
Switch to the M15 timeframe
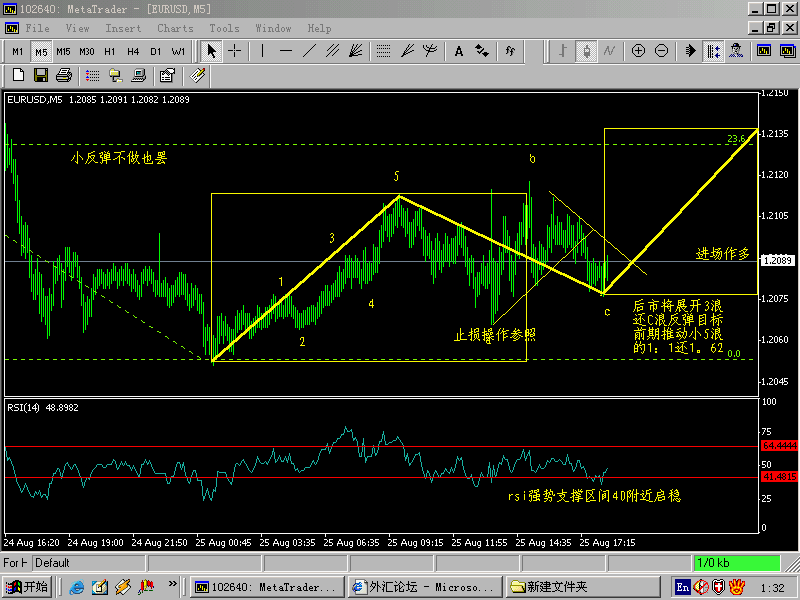[64, 52]
